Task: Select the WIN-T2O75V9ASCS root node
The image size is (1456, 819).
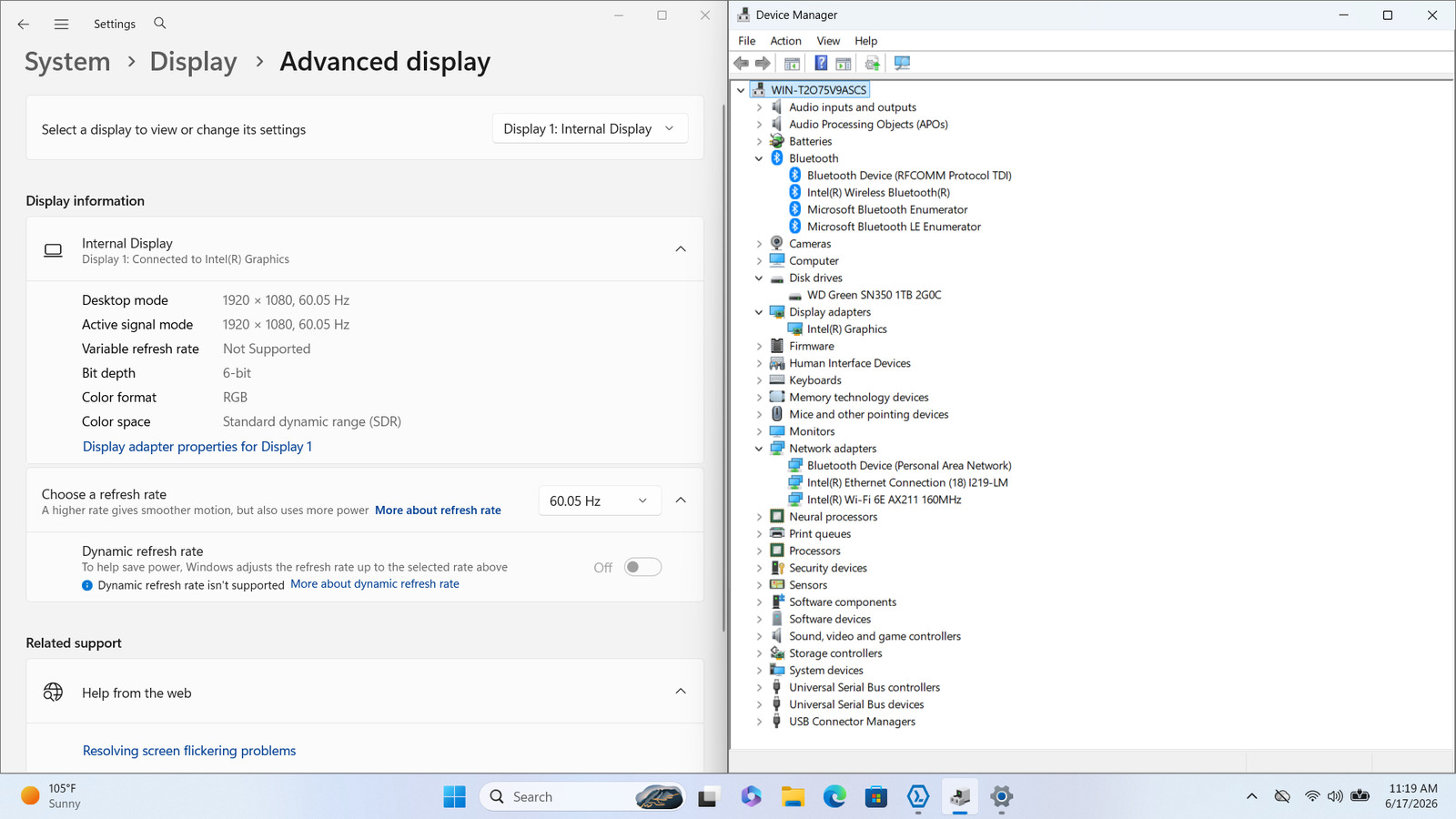Action: tap(818, 90)
